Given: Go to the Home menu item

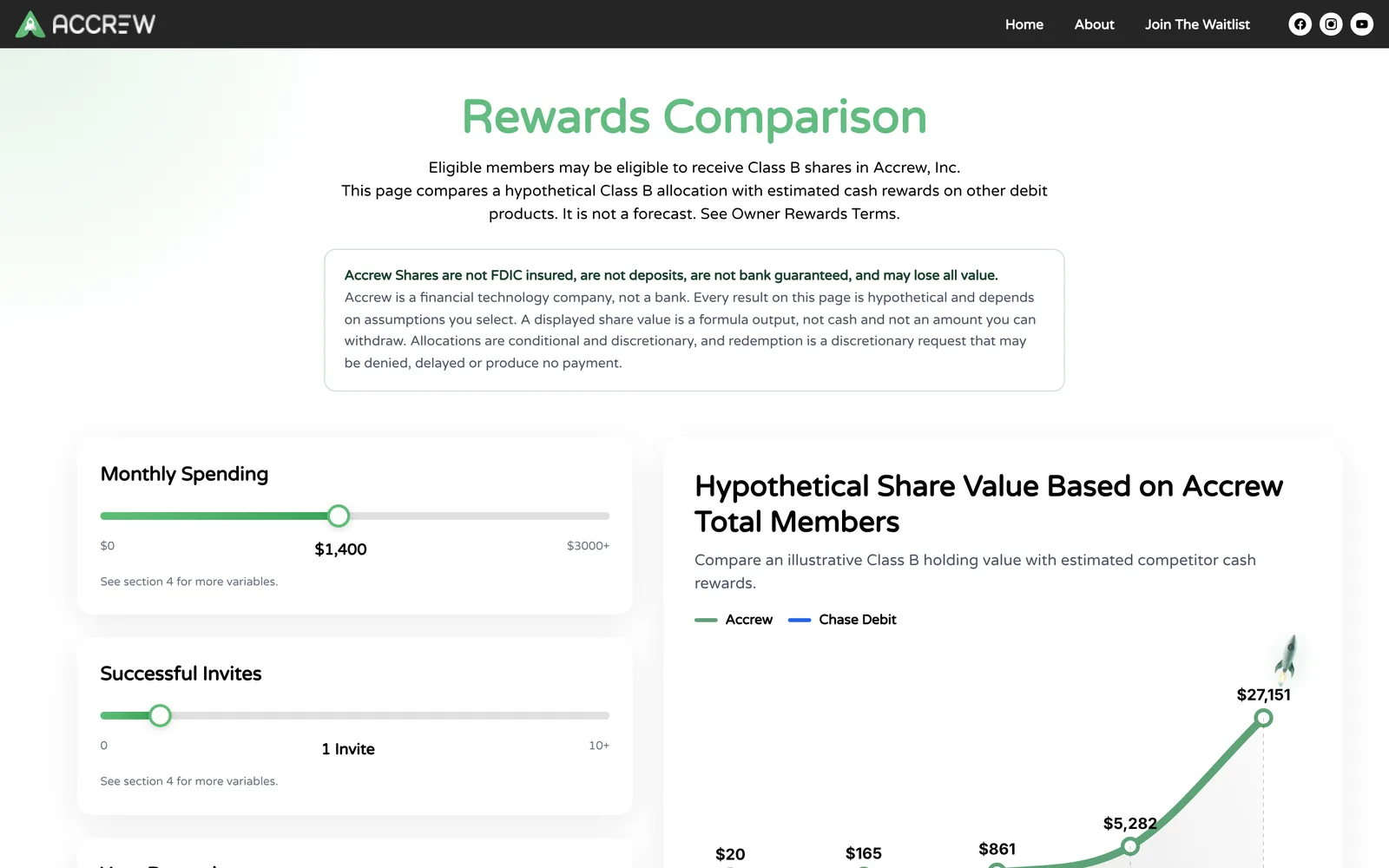Looking at the screenshot, I should point(1024,24).
